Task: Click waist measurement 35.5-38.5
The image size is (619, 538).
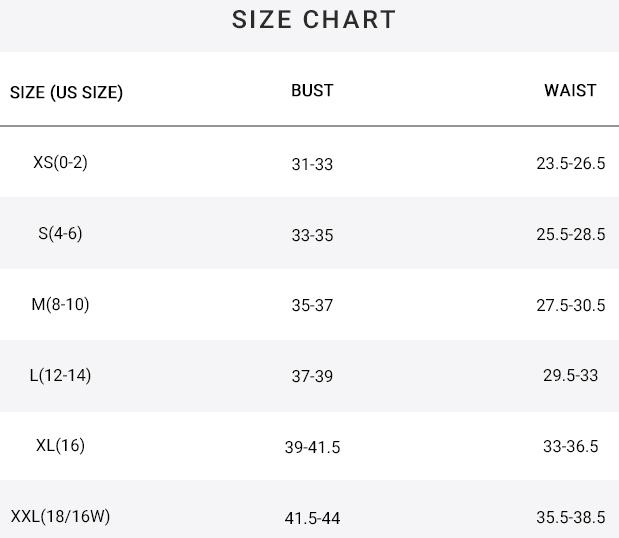Action: 570,518
